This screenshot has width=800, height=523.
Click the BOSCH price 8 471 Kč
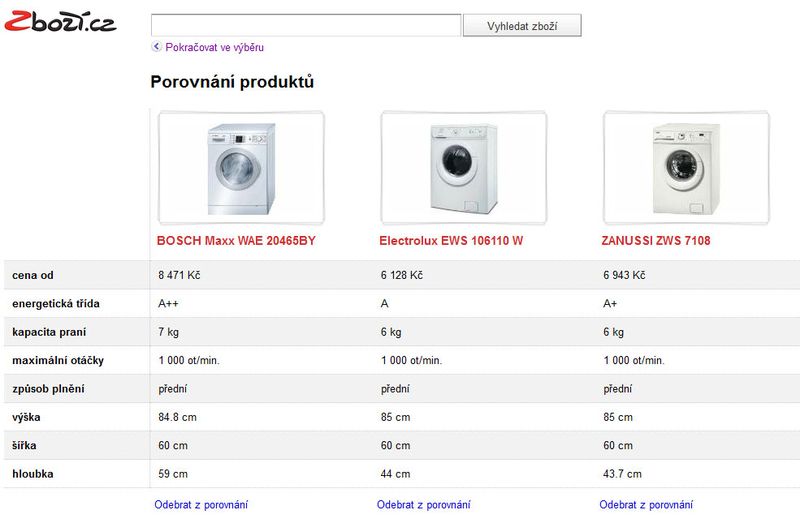[x=179, y=275]
